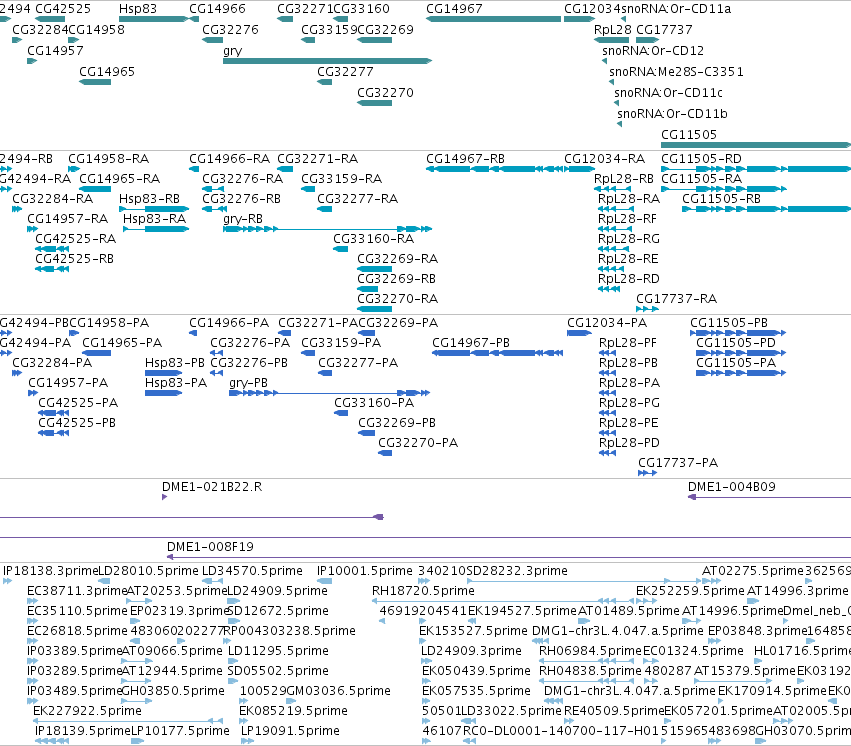The height and width of the screenshot is (746, 851).
Task: Select the CG11505-PD protein label
Action: coord(736,343)
